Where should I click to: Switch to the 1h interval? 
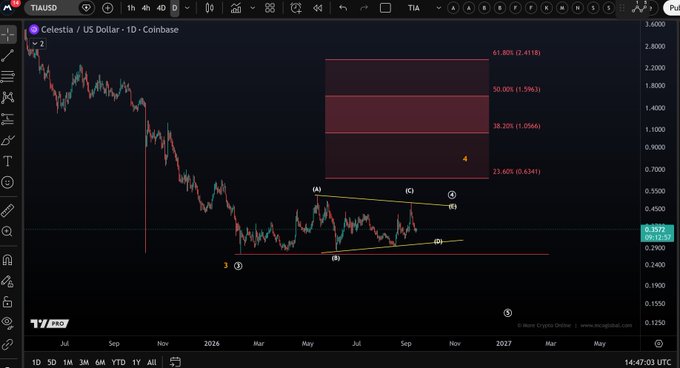pos(131,8)
